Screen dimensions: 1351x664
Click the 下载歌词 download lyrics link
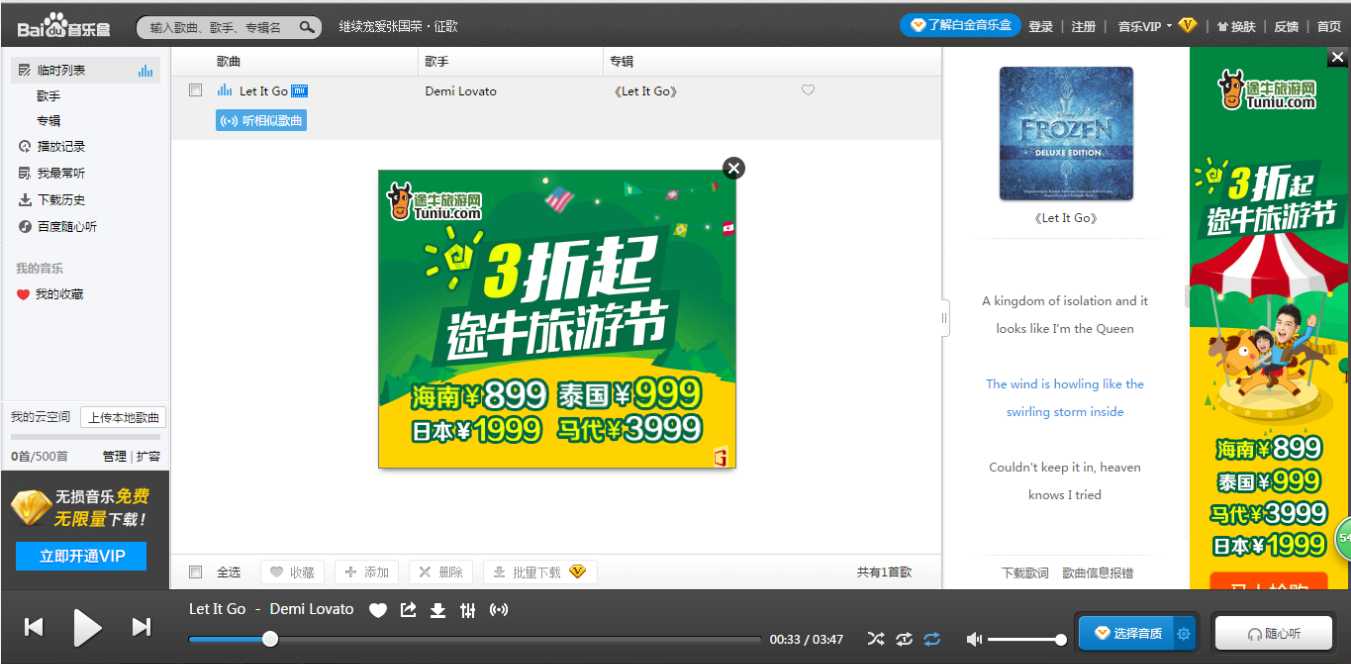pyautogui.click(x=1025, y=573)
